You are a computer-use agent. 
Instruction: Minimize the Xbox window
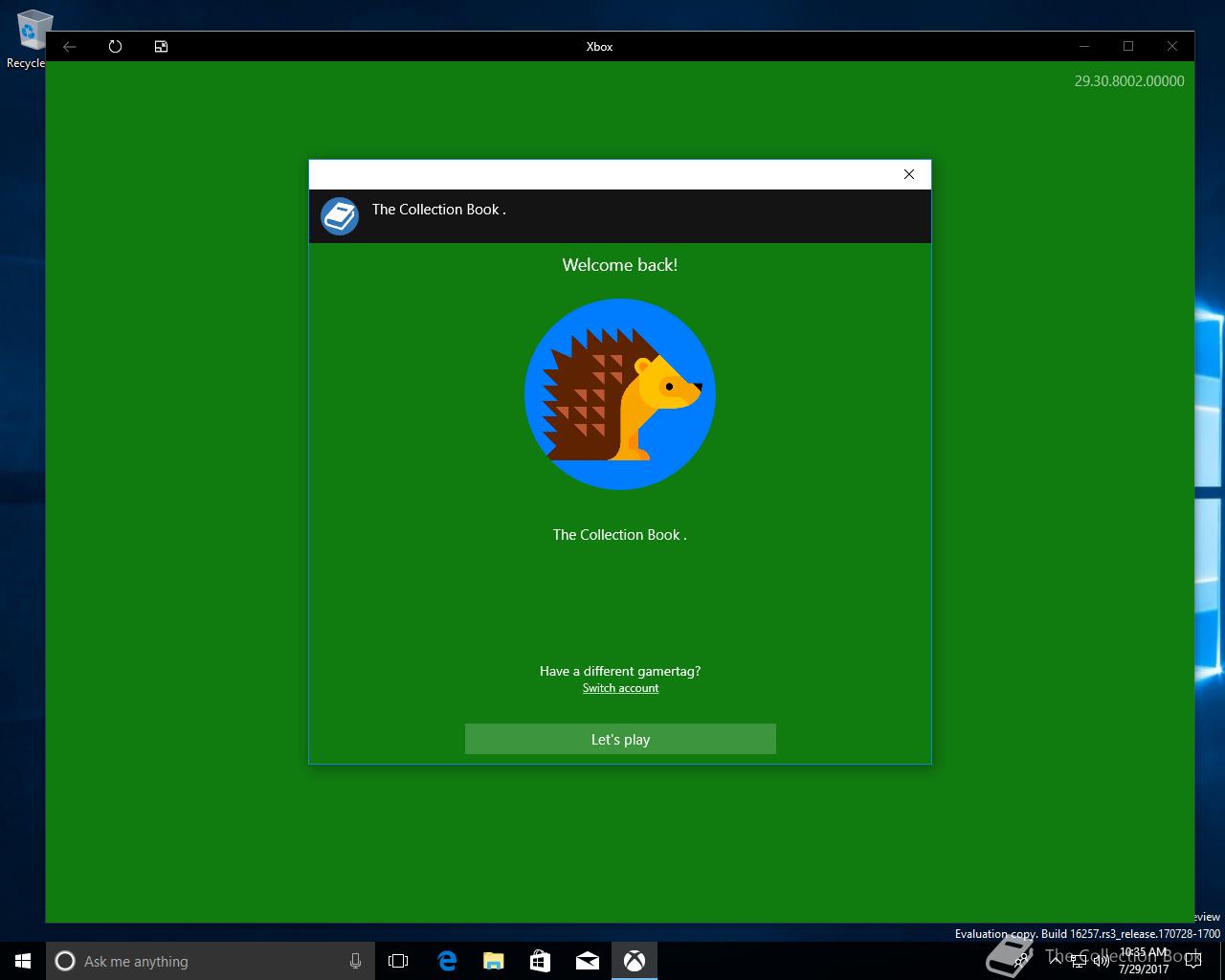pos(1084,46)
